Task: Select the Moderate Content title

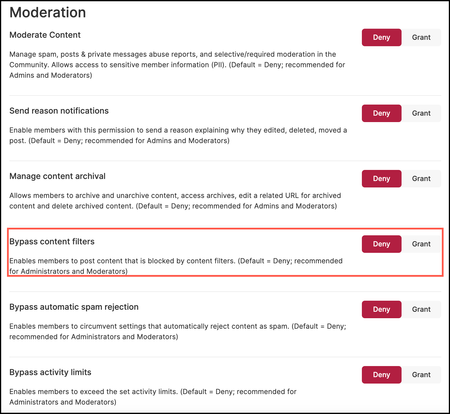Action: click(45, 35)
